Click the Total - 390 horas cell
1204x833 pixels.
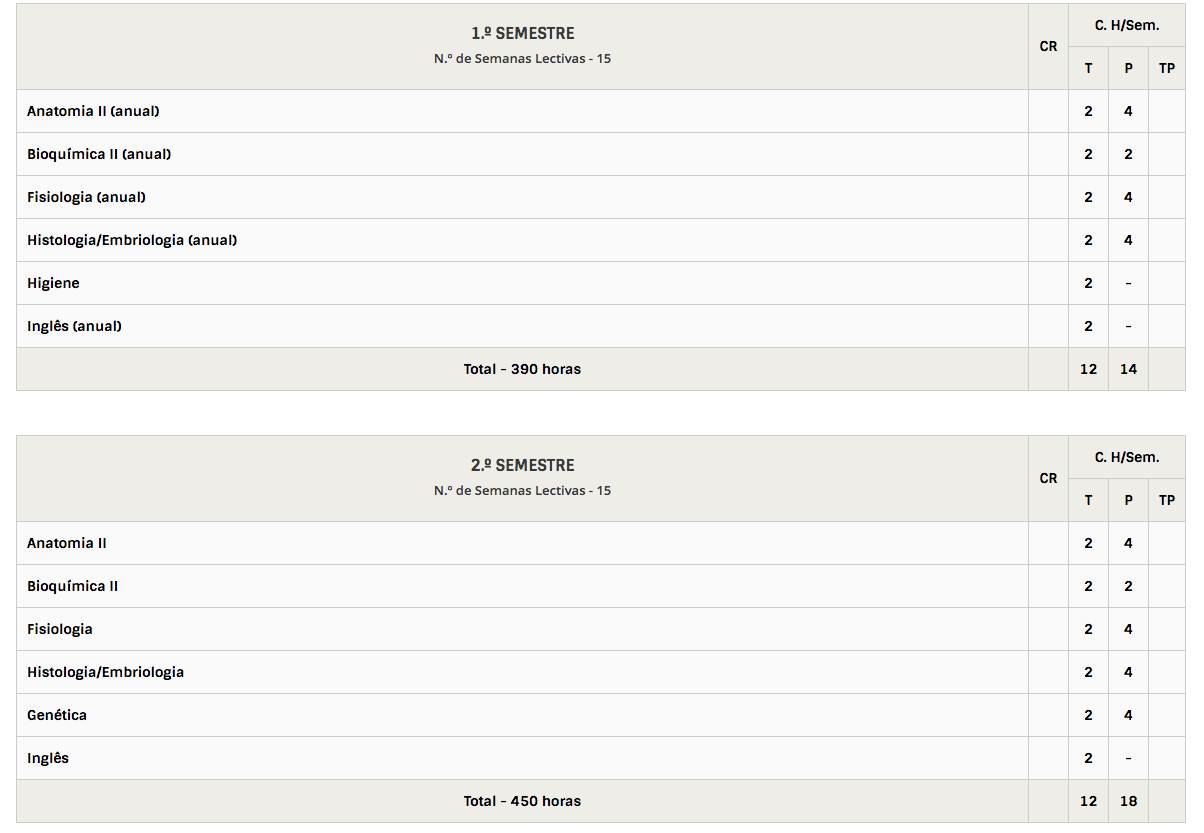point(522,369)
